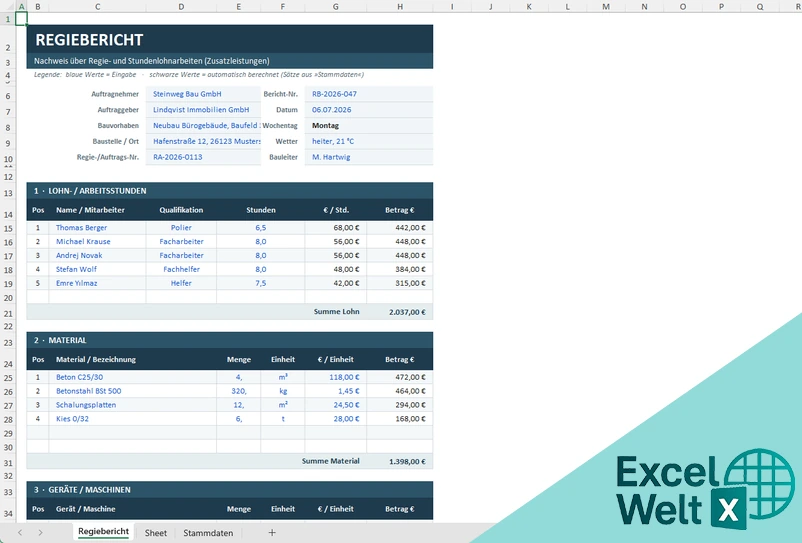The width and height of the screenshot is (802, 543).
Task: Click the Steinweg Bau GmbH cell
Action: pos(203,94)
